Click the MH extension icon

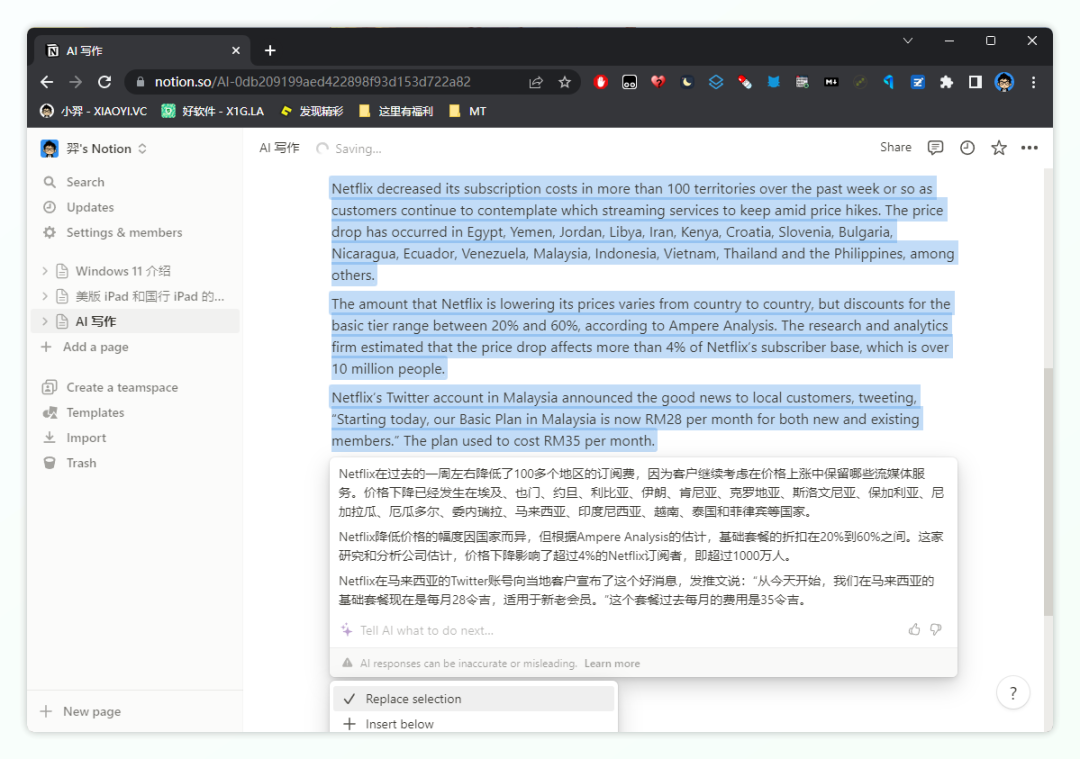coord(831,82)
